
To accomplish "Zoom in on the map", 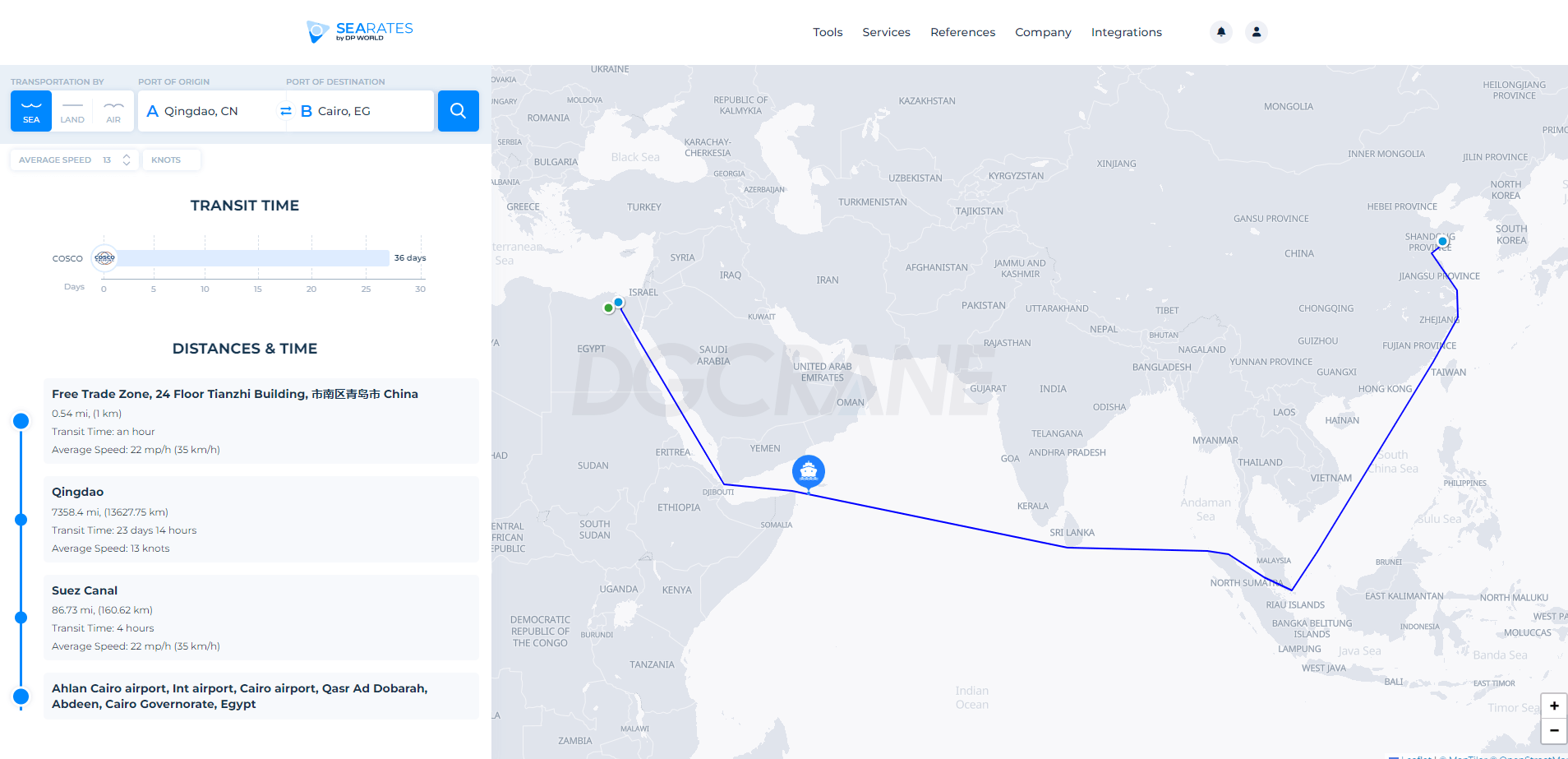I will tap(1554, 706).
